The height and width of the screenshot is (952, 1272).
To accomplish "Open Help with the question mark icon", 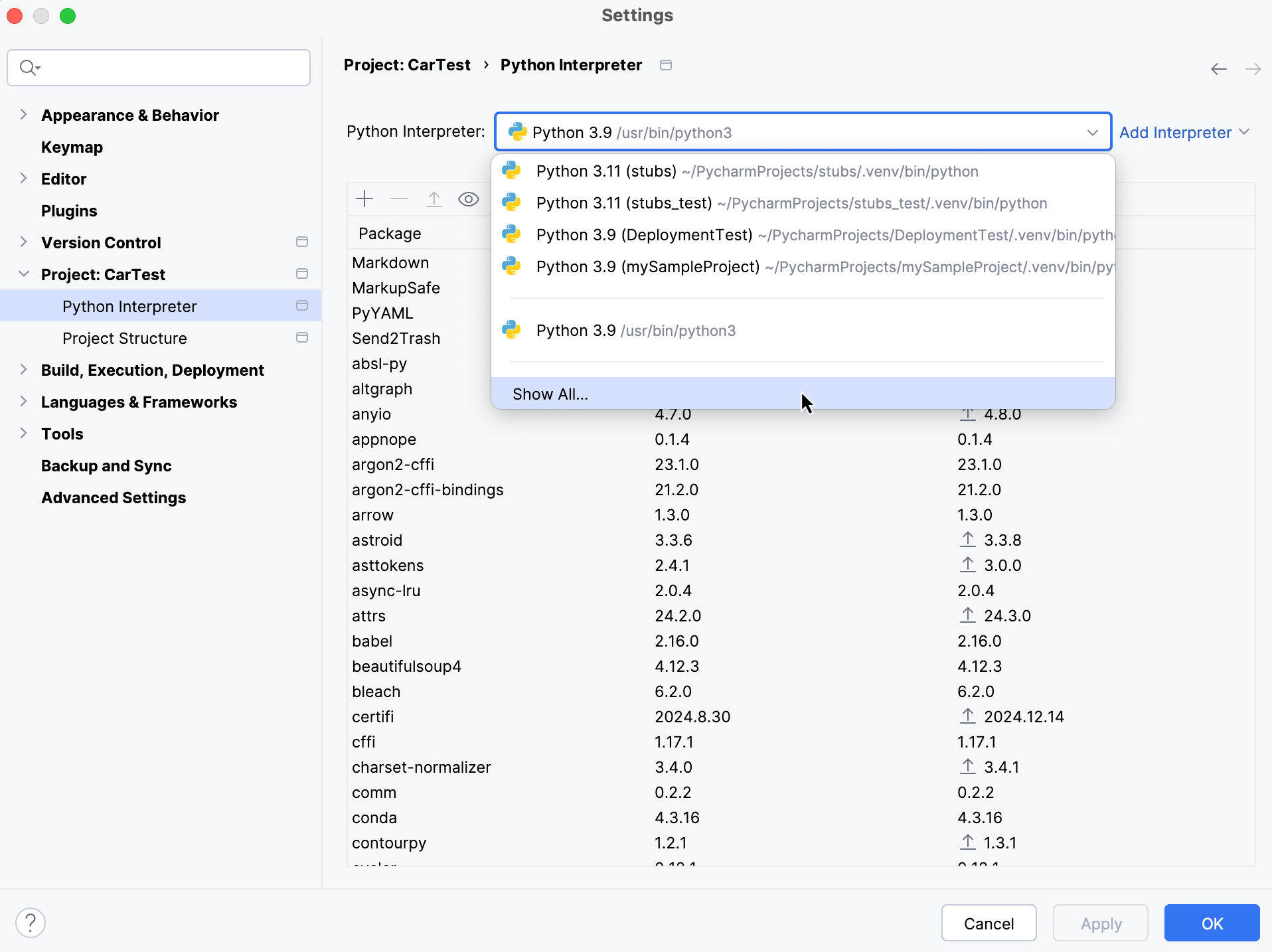I will click(x=31, y=923).
